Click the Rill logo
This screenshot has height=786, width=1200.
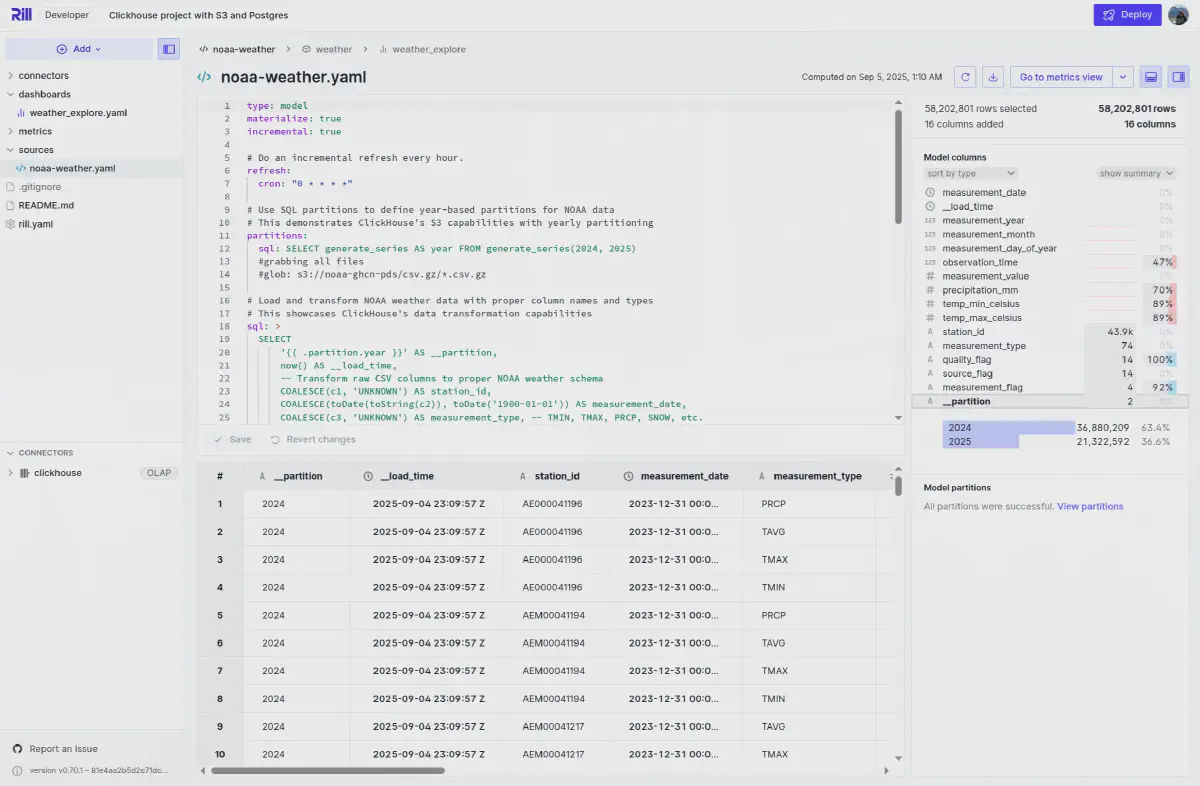22,15
